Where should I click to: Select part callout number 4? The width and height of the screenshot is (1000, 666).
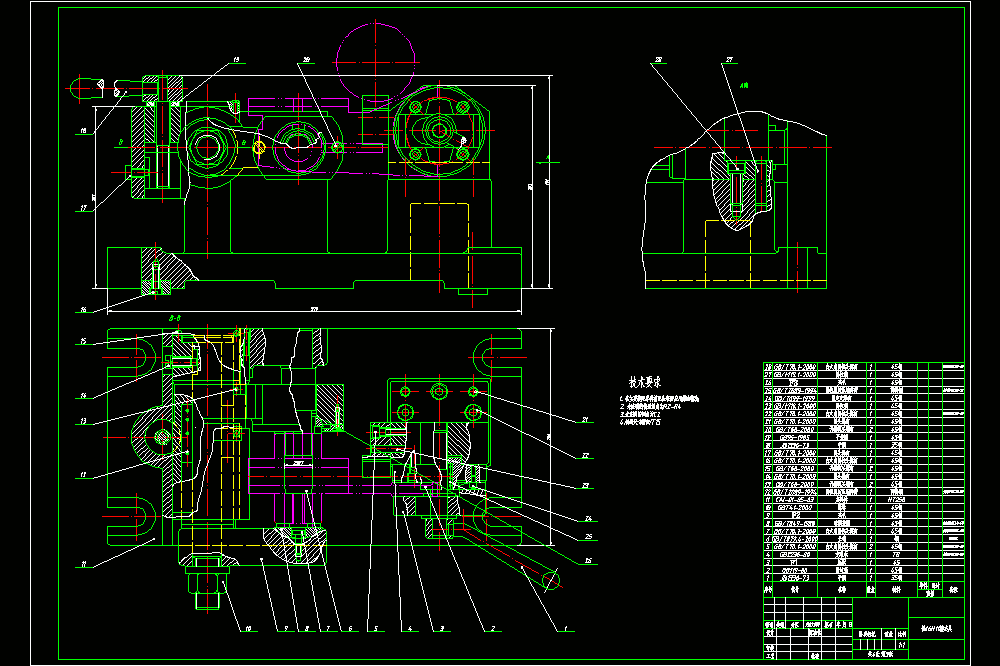pos(409,628)
